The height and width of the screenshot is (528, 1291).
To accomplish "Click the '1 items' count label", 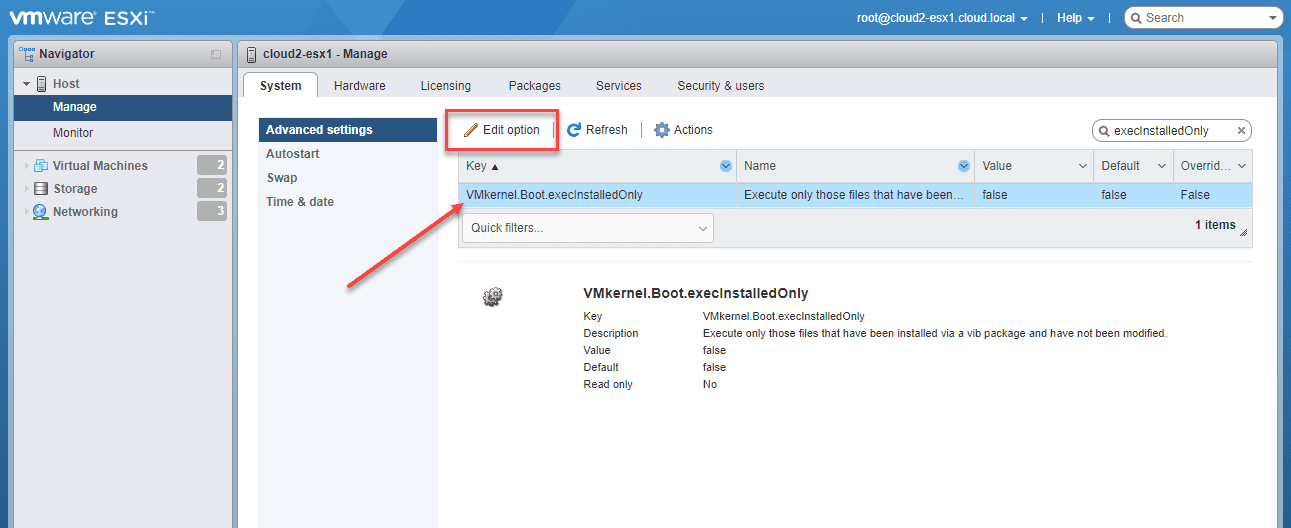I will tap(1215, 225).
